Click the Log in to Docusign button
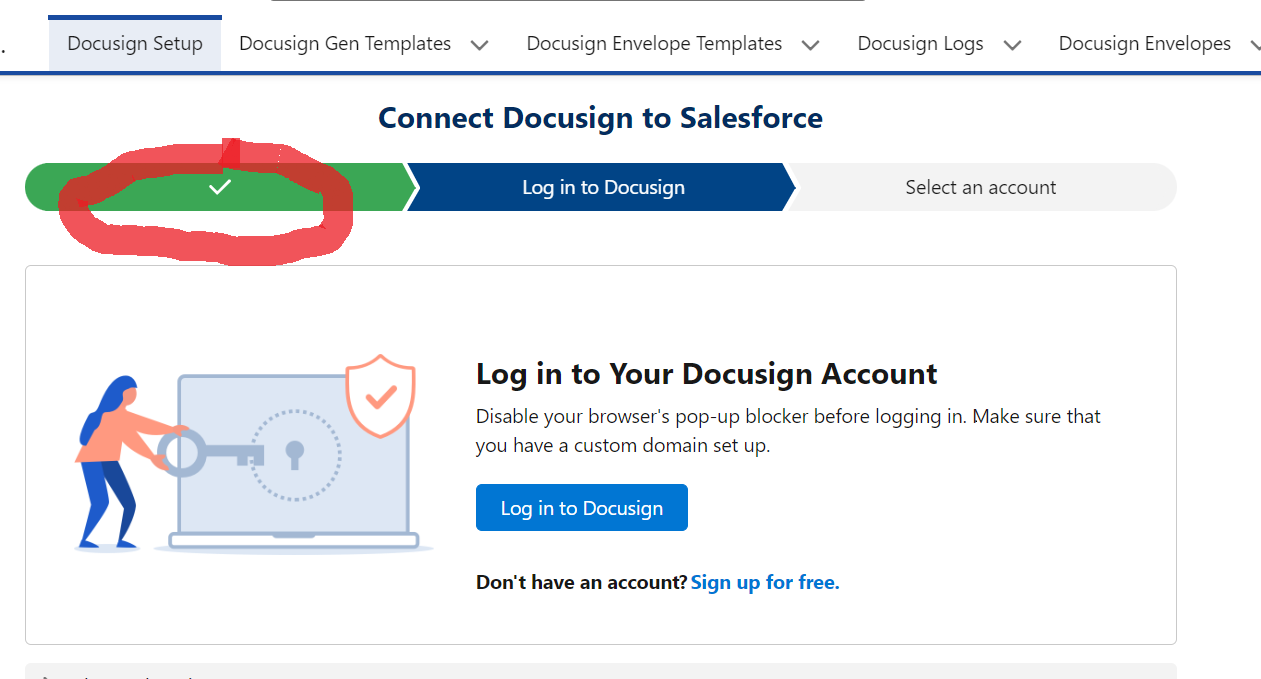This screenshot has width=1261, height=679. pos(581,507)
